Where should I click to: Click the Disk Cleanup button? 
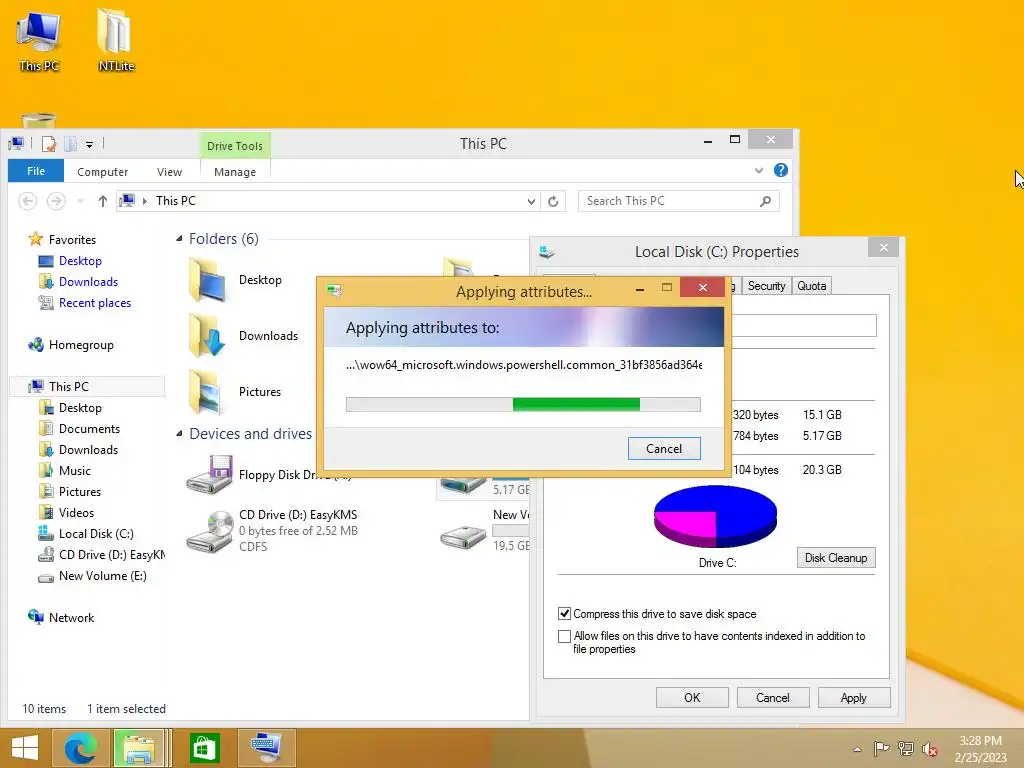click(x=835, y=558)
